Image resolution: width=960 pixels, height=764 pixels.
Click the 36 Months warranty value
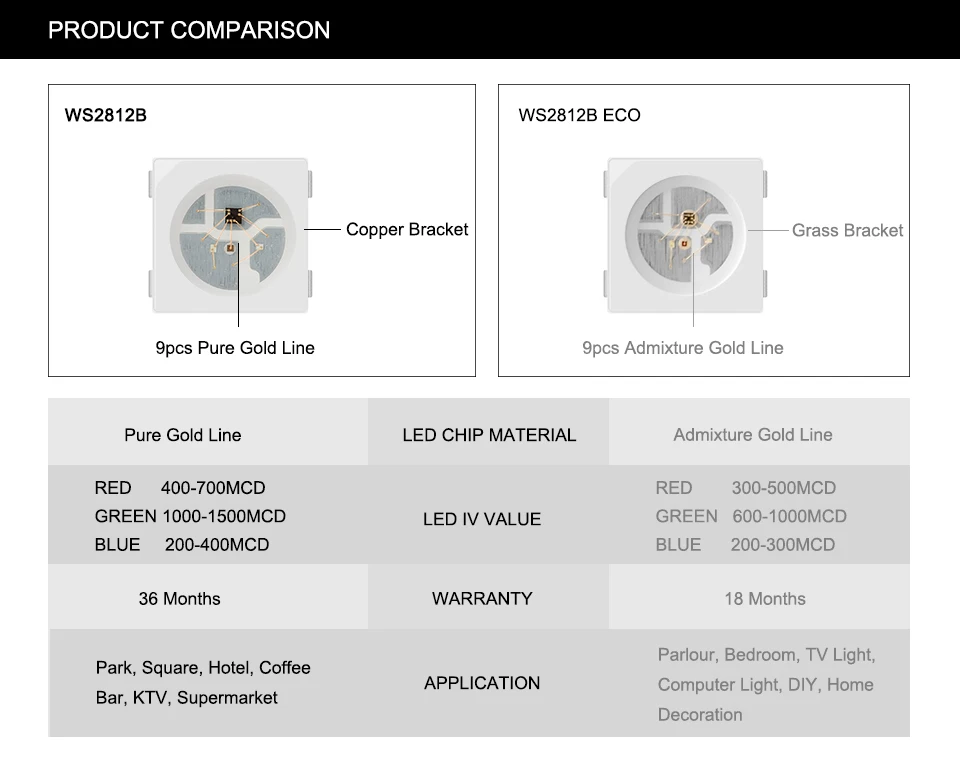pyautogui.click(x=180, y=599)
